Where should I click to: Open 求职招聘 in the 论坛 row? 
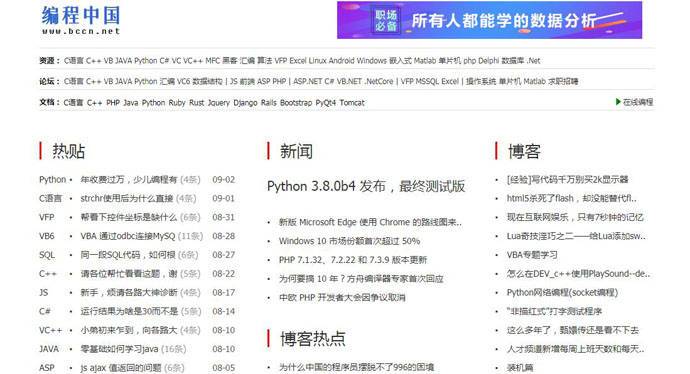point(563,81)
